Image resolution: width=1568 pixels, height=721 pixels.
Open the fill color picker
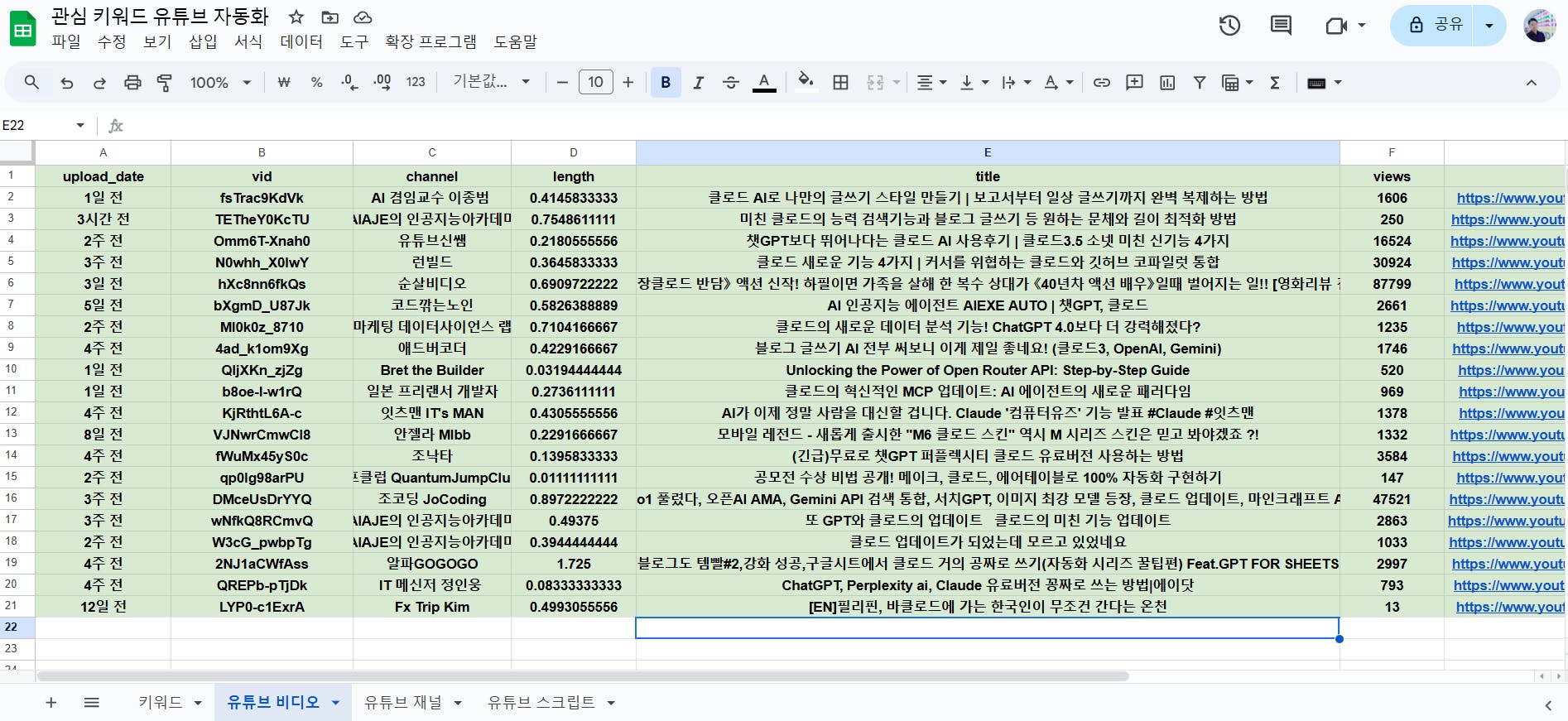[x=805, y=82]
